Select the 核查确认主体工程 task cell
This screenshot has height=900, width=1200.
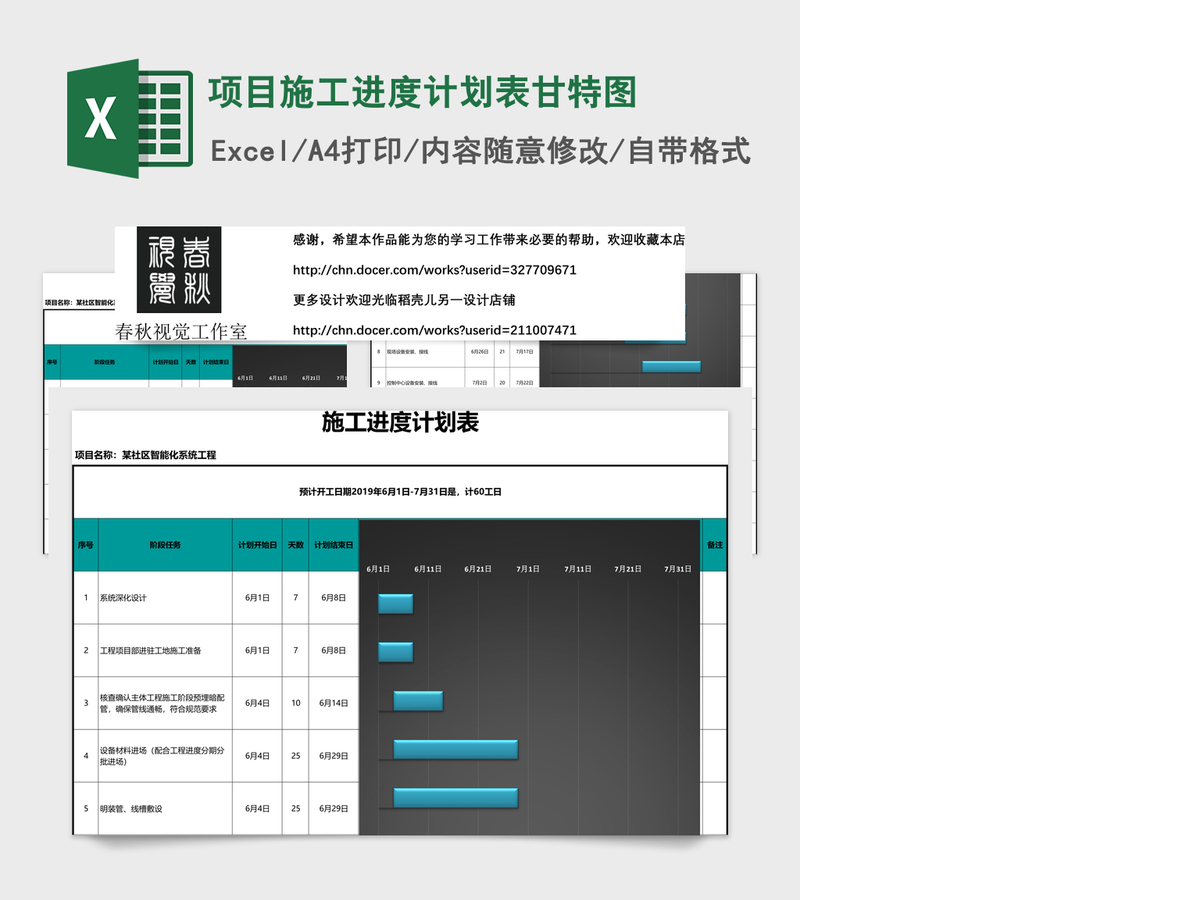tap(165, 703)
